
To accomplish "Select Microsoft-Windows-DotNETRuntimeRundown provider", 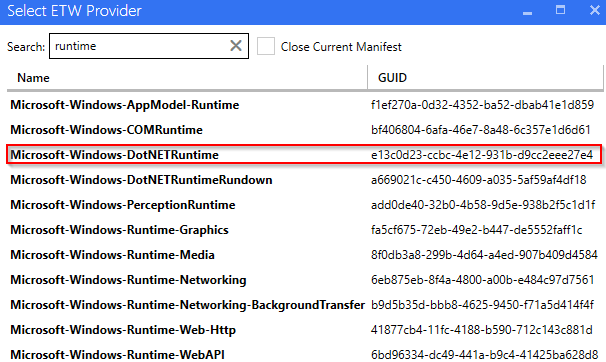I will (141, 180).
